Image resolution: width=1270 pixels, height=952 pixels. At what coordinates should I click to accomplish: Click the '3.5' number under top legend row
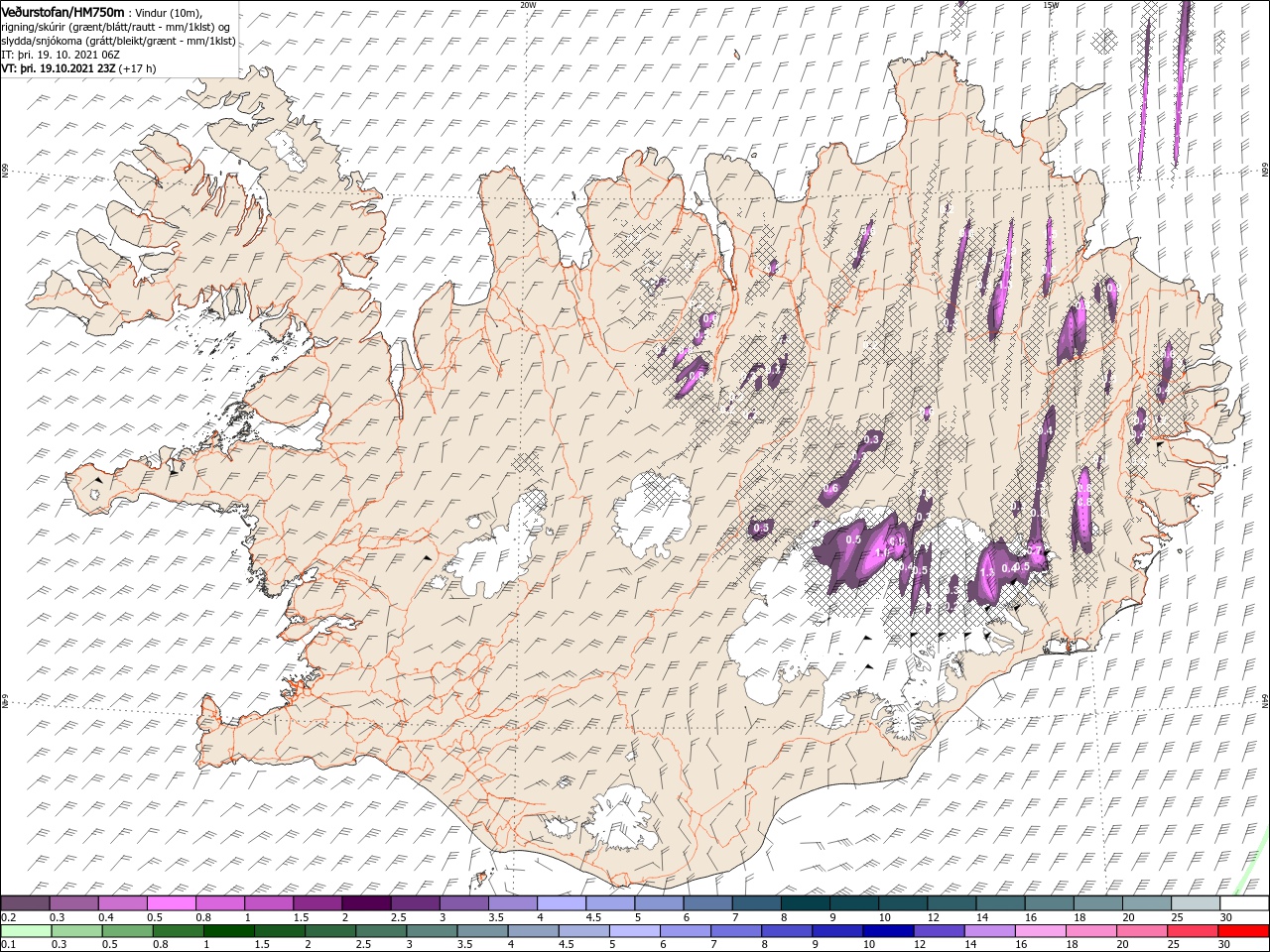point(495,917)
